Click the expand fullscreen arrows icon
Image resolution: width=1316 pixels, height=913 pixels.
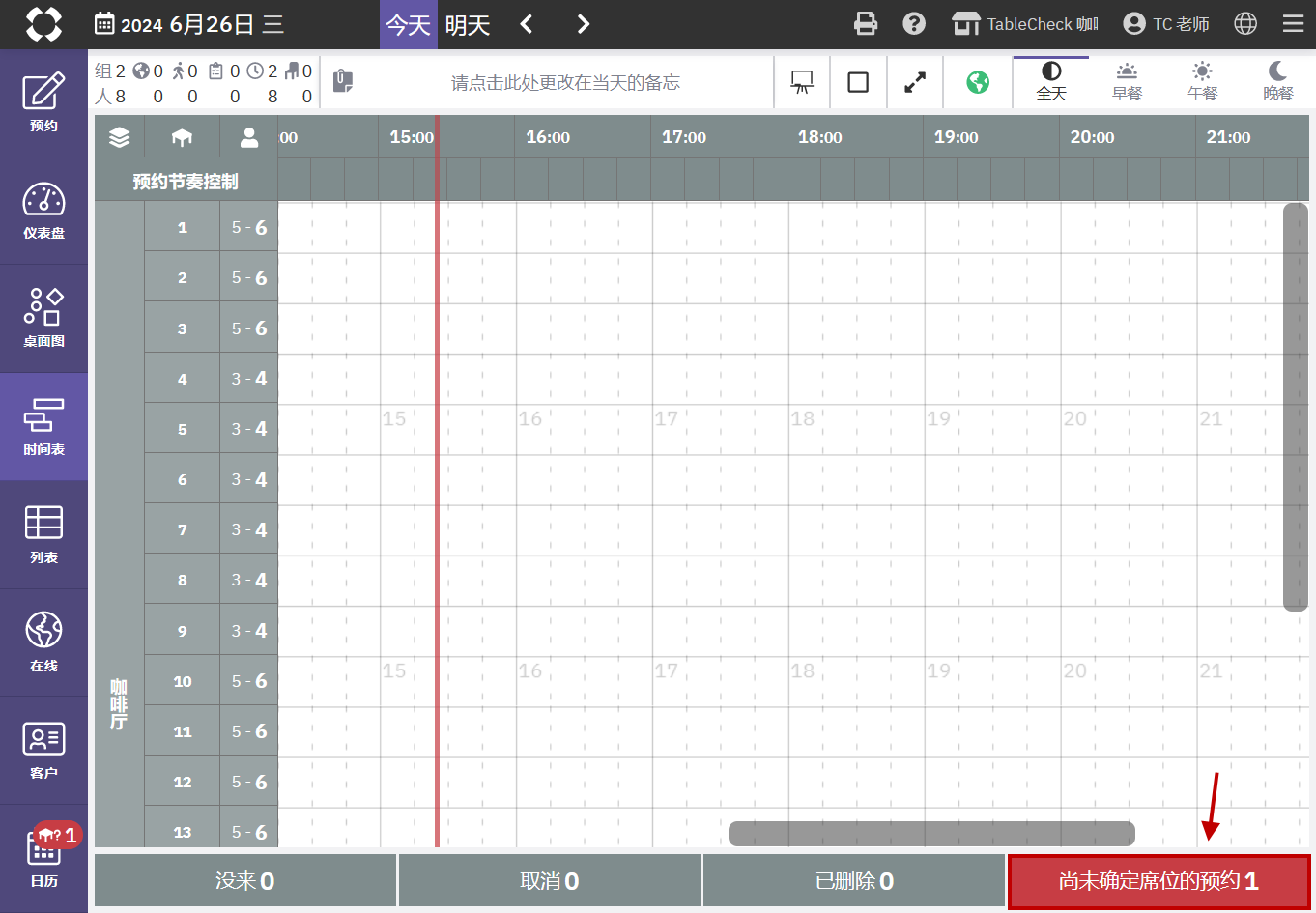pyautogui.click(x=914, y=82)
